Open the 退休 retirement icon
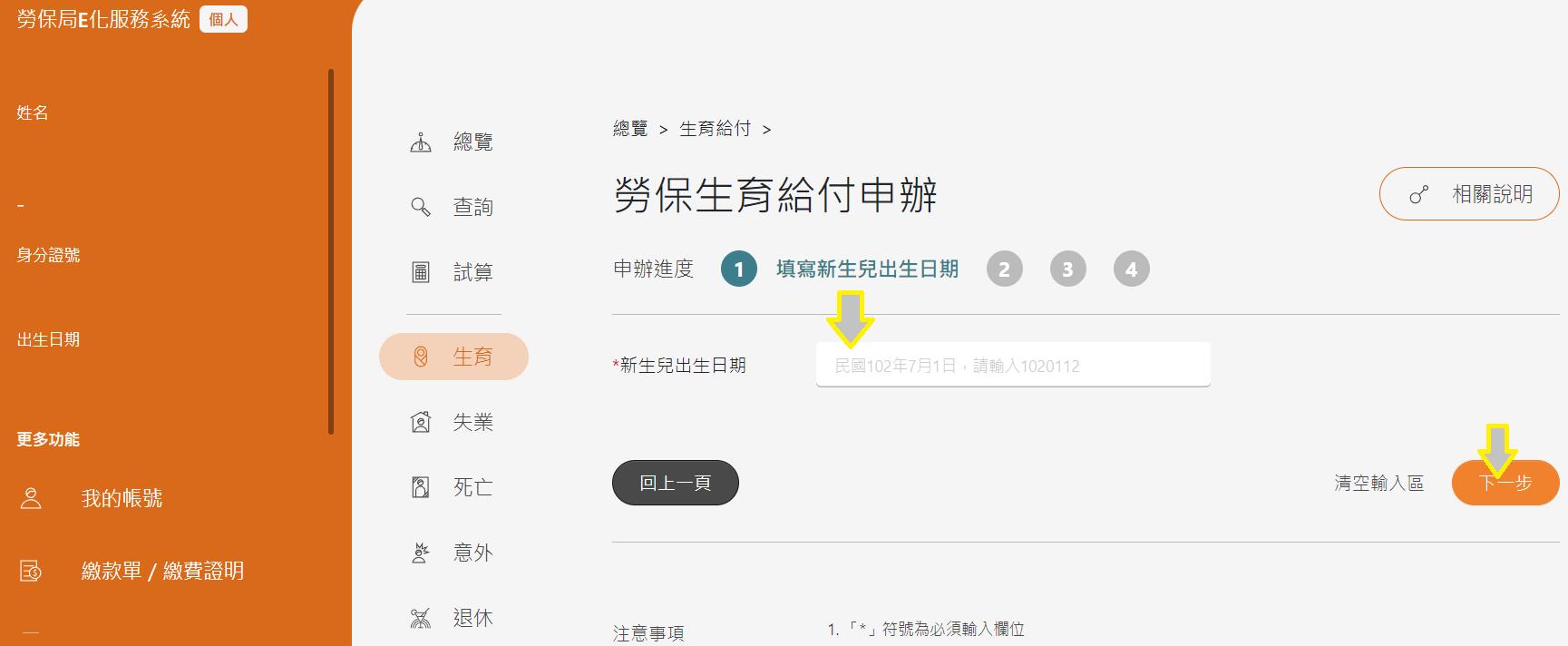 421,618
